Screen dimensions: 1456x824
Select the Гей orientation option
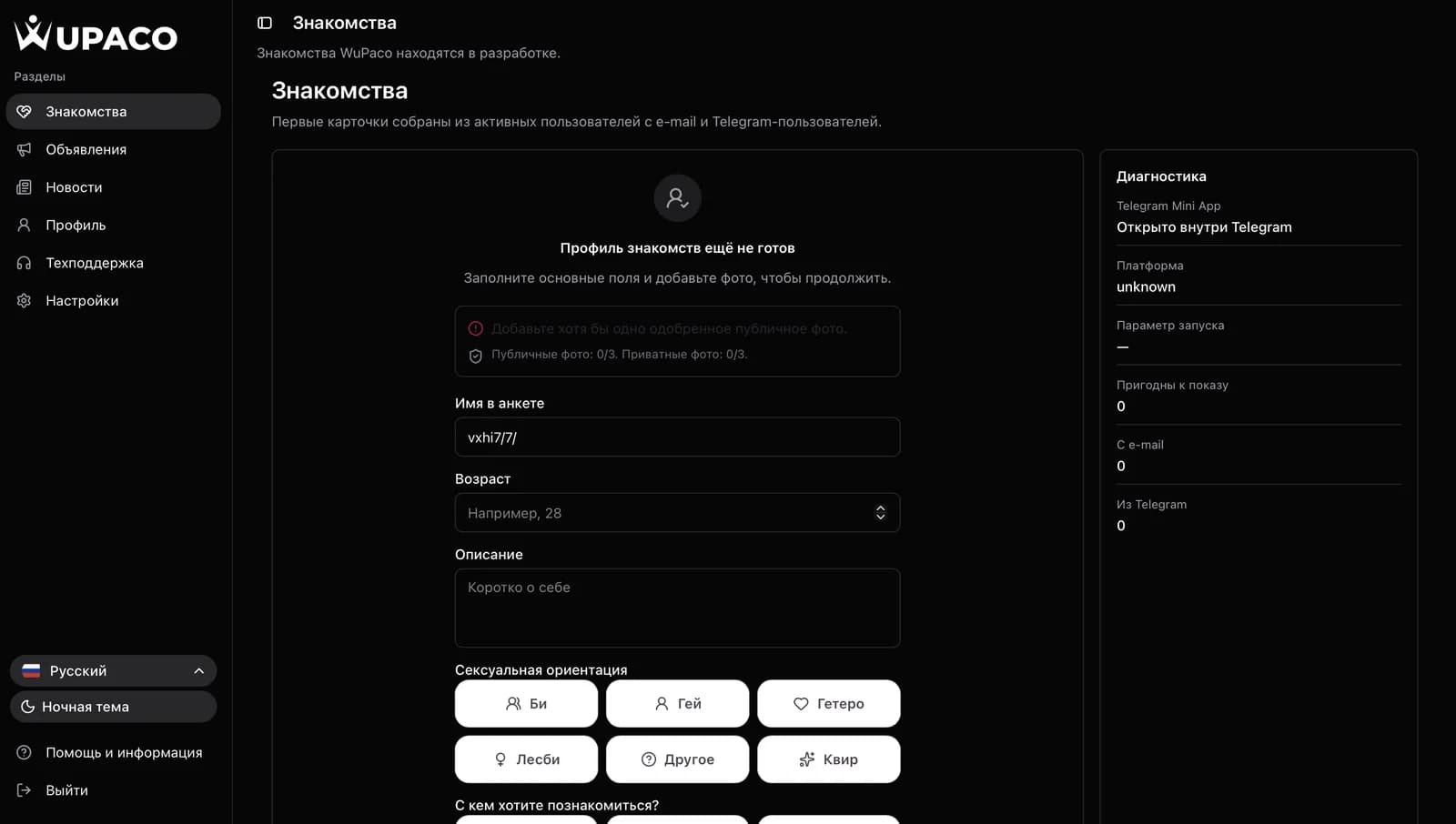(677, 704)
